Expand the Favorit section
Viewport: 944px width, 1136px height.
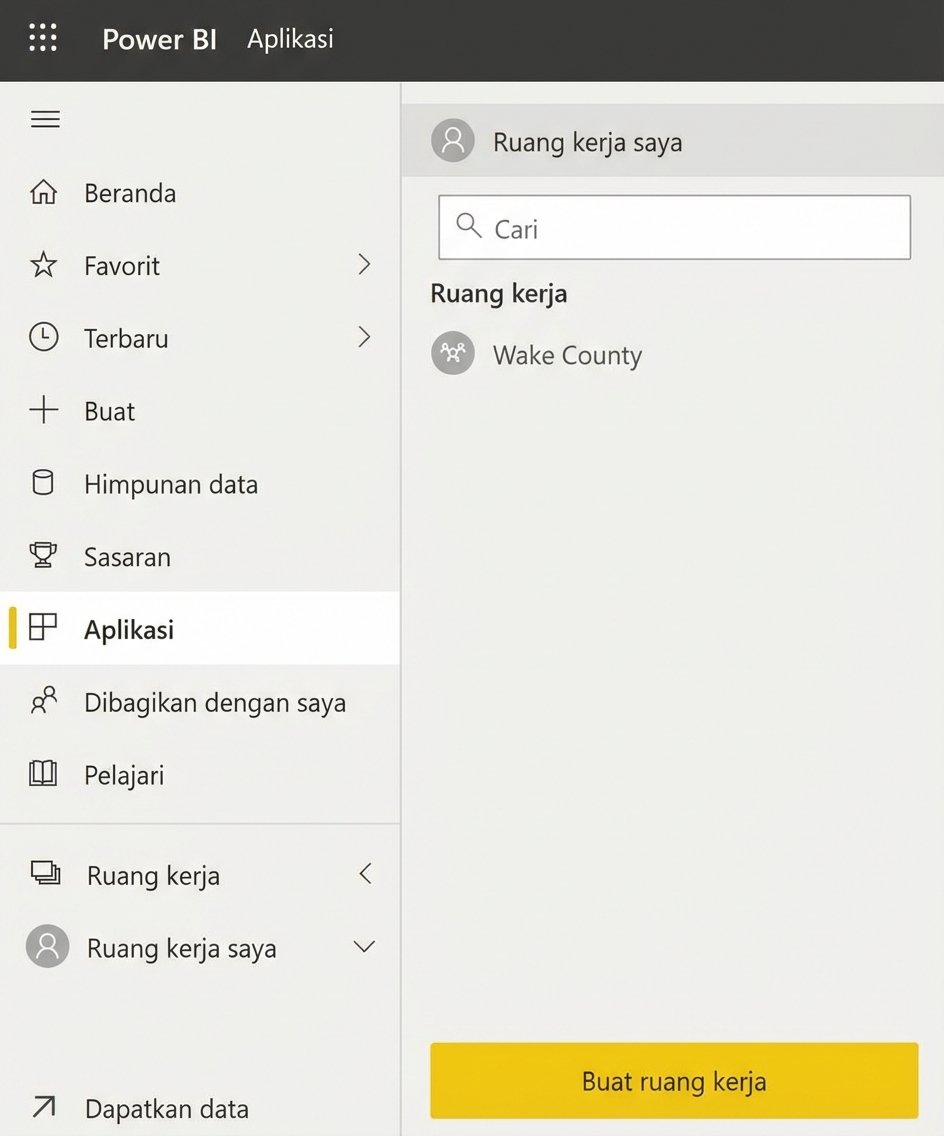tap(366, 265)
